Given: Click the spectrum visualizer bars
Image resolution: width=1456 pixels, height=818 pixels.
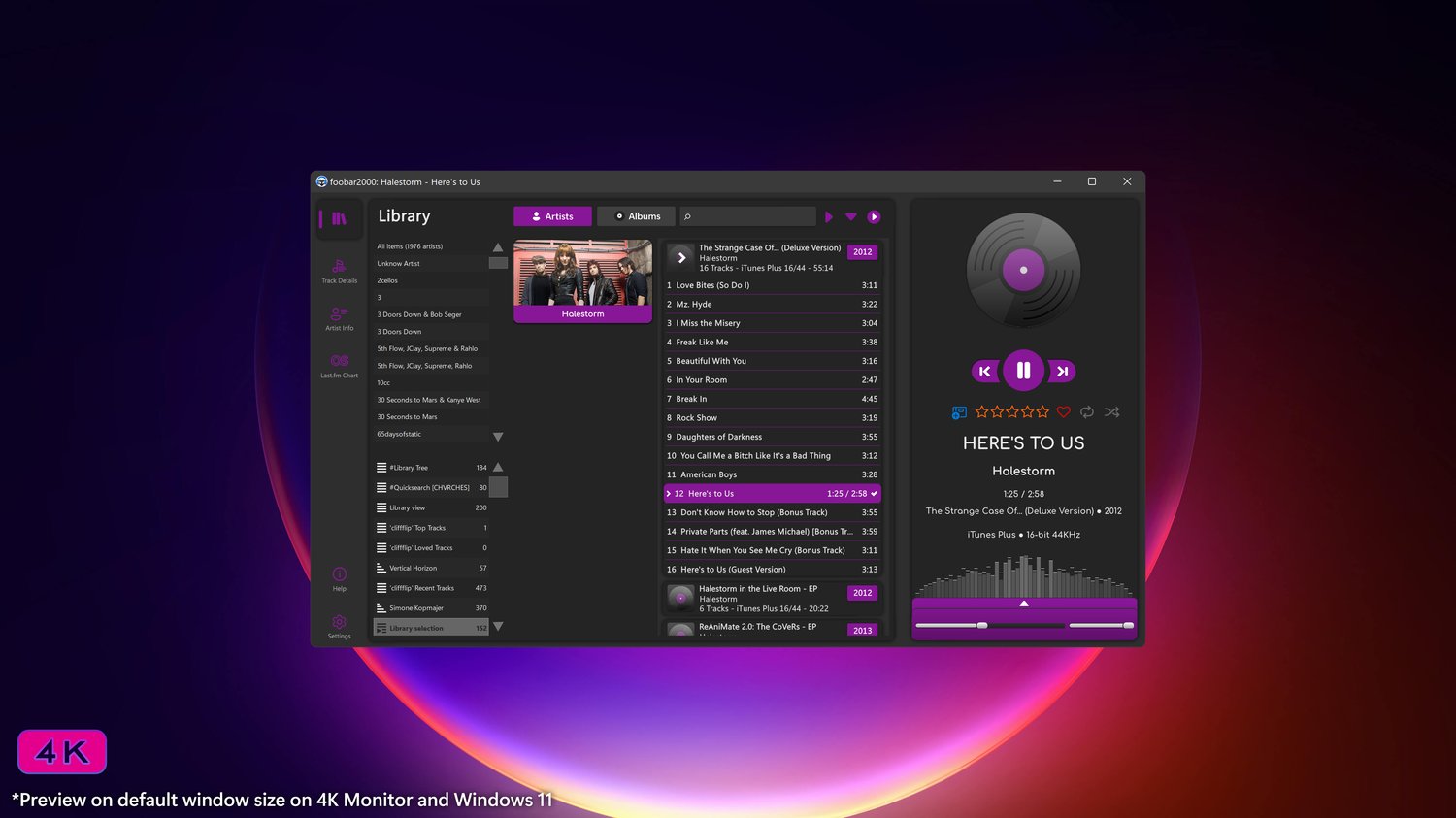Looking at the screenshot, I should click(1023, 576).
